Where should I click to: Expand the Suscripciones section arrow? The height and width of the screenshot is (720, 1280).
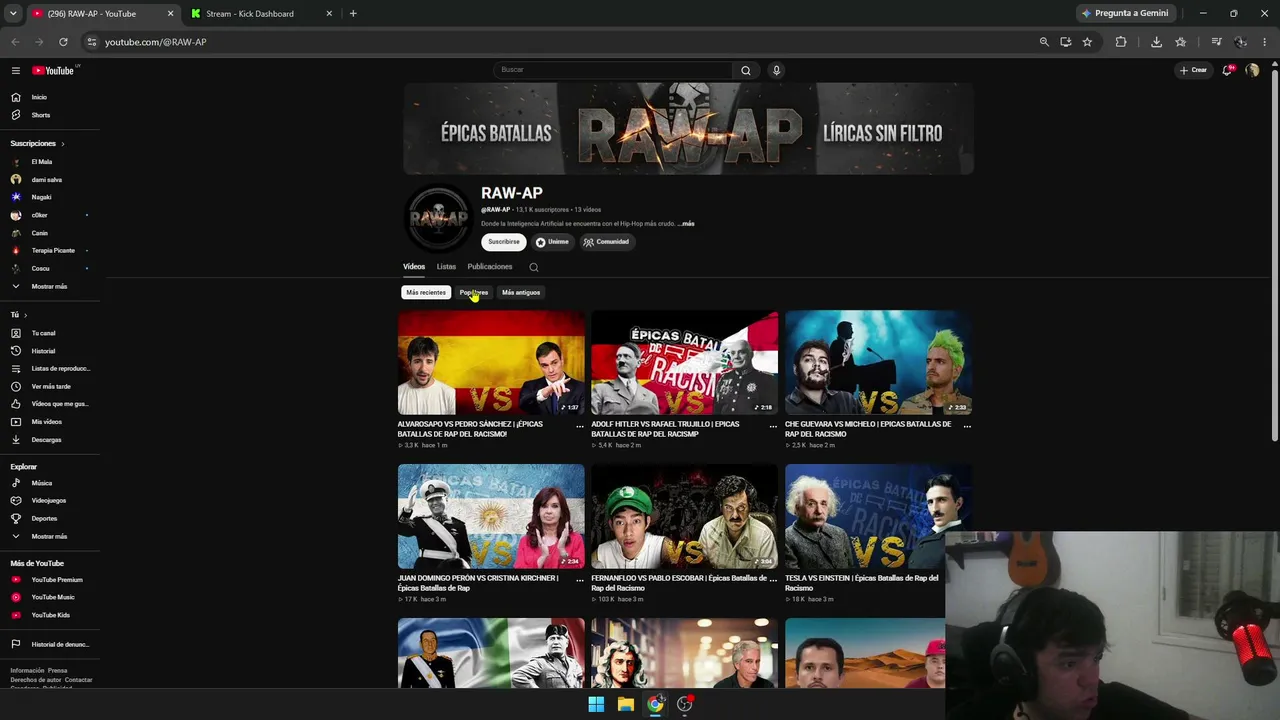tap(62, 144)
